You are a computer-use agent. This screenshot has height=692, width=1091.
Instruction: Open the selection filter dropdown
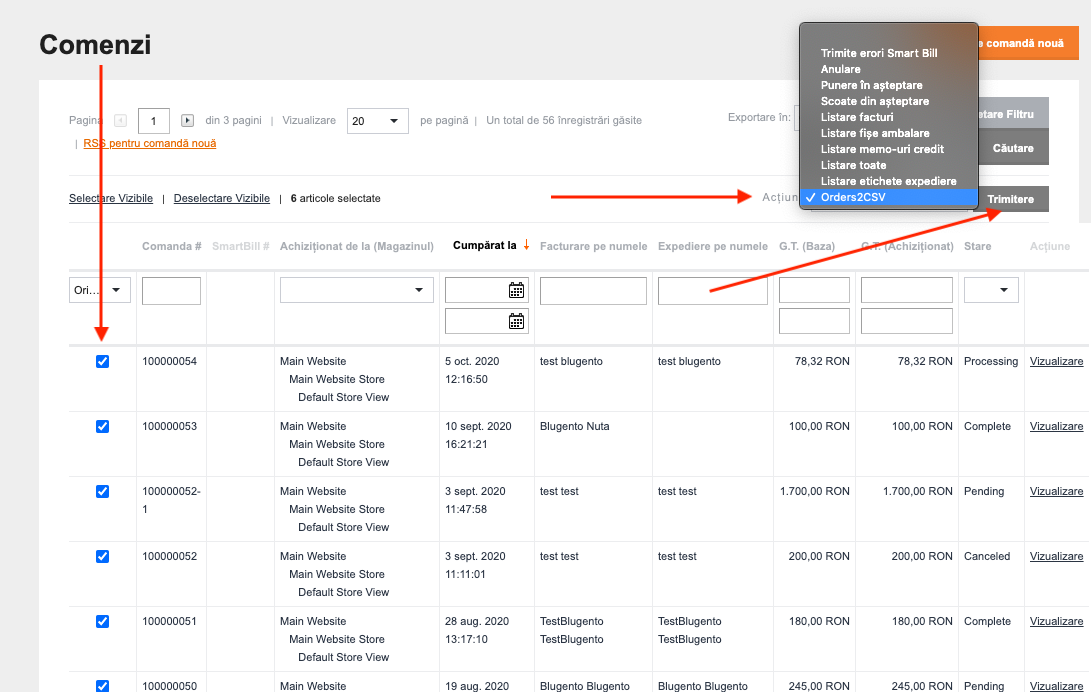point(99,290)
